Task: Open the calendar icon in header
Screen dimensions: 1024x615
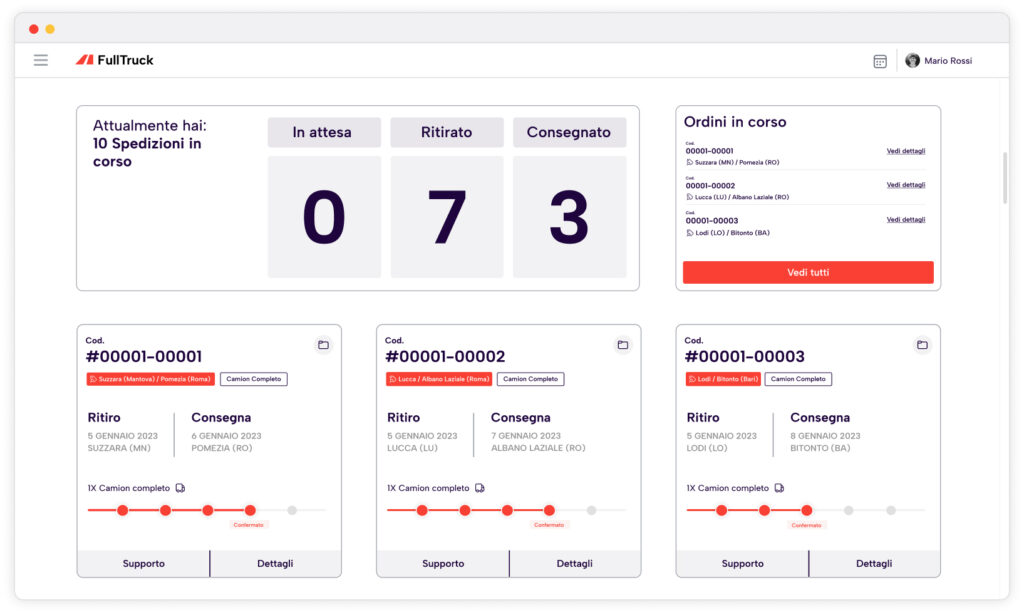Action: tap(880, 61)
